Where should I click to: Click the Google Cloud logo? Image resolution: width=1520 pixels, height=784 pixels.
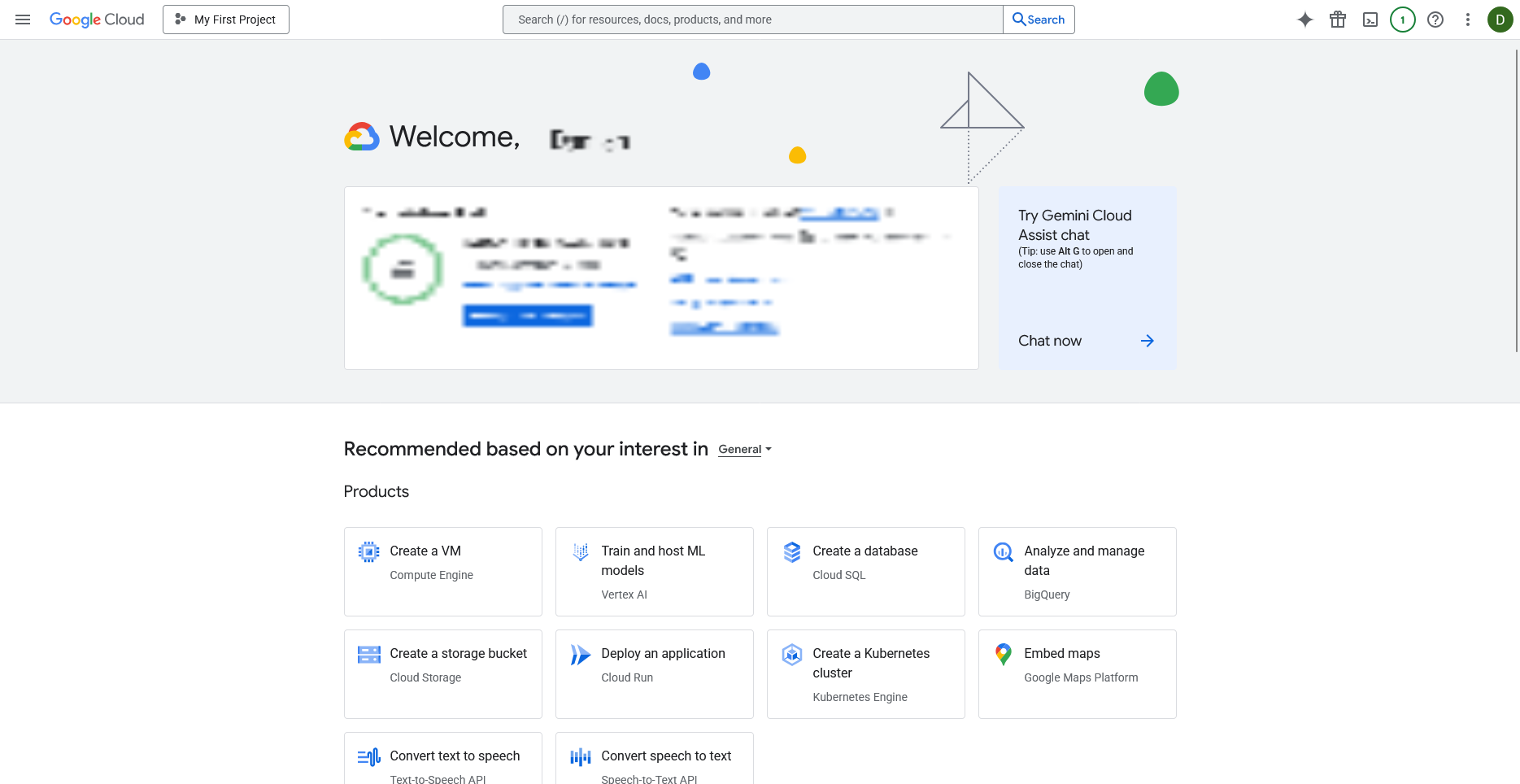click(x=97, y=20)
